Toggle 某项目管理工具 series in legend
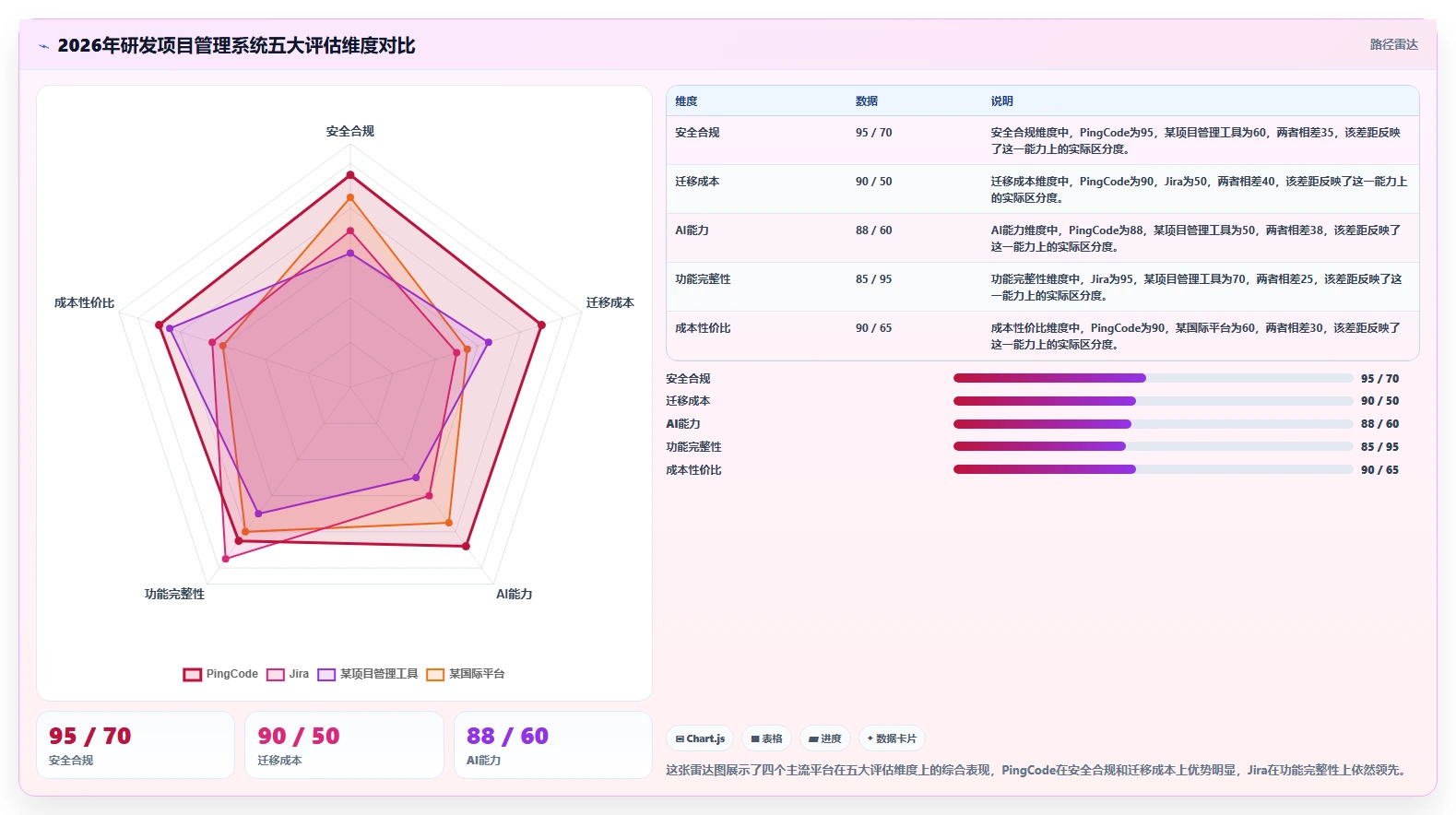1456x815 pixels. click(x=368, y=674)
